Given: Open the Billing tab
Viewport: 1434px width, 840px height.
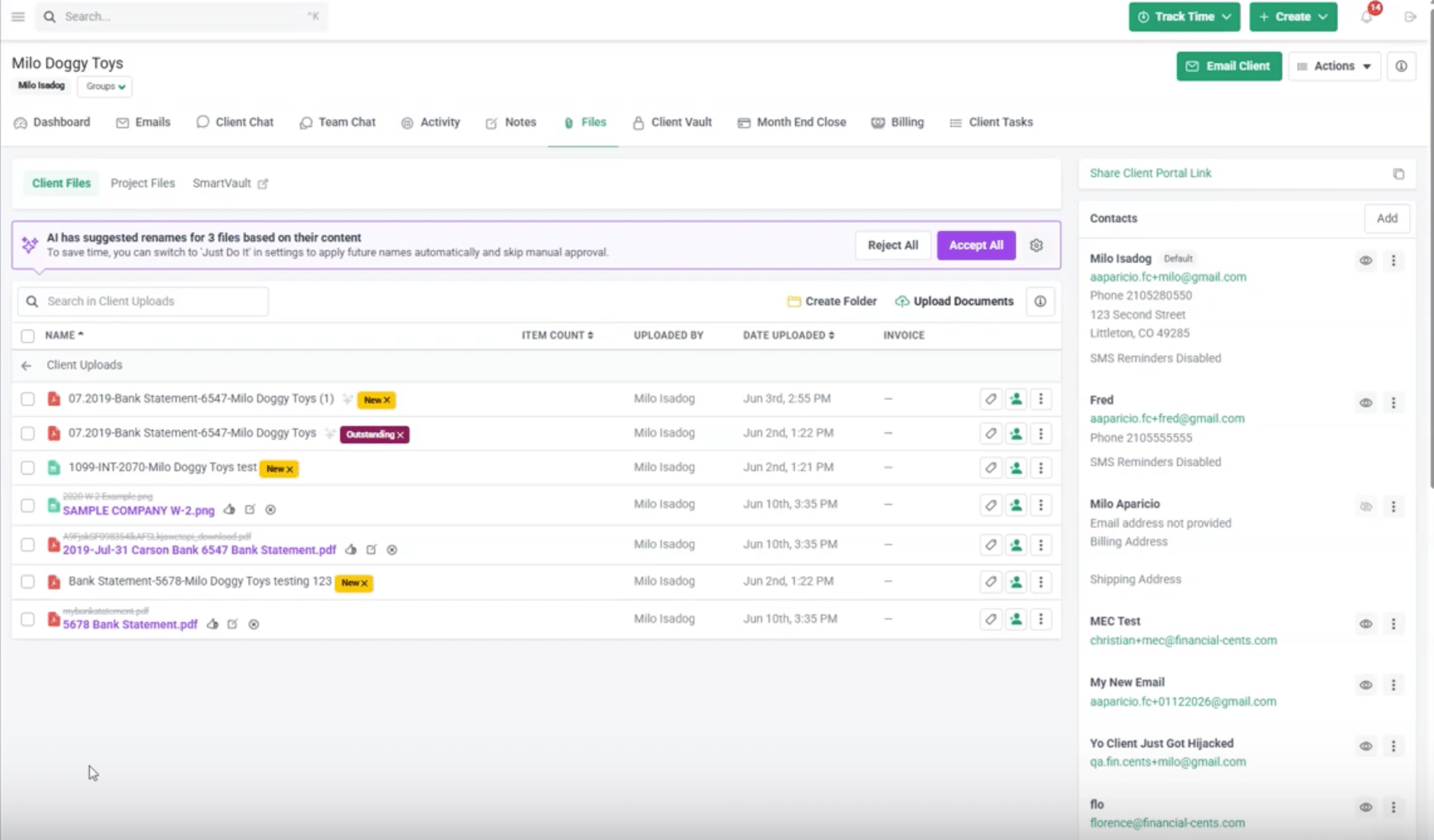Looking at the screenshot, I should (898, 122).
